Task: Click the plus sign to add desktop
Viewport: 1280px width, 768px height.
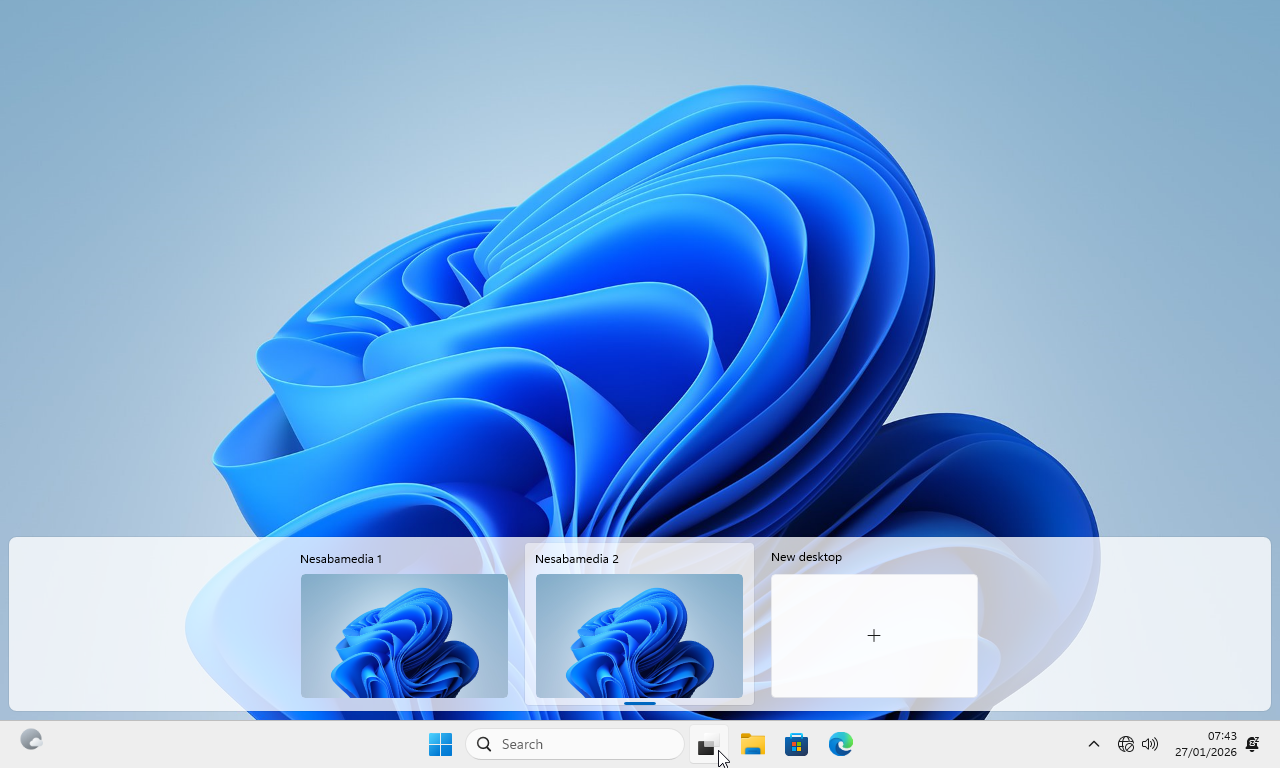Action: [874, 636]
